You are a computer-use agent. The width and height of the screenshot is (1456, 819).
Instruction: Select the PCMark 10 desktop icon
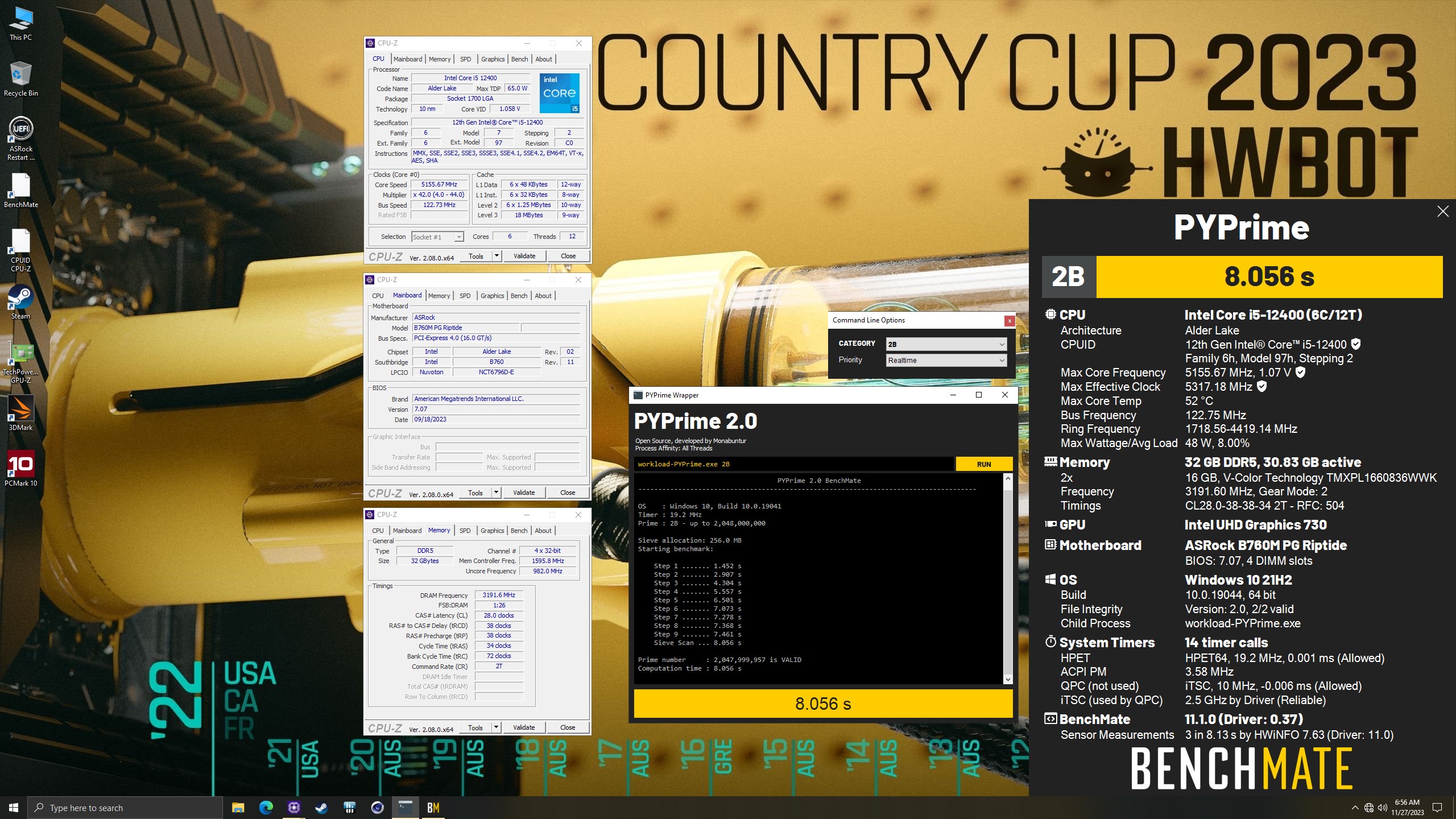click(x=20, y=469)
